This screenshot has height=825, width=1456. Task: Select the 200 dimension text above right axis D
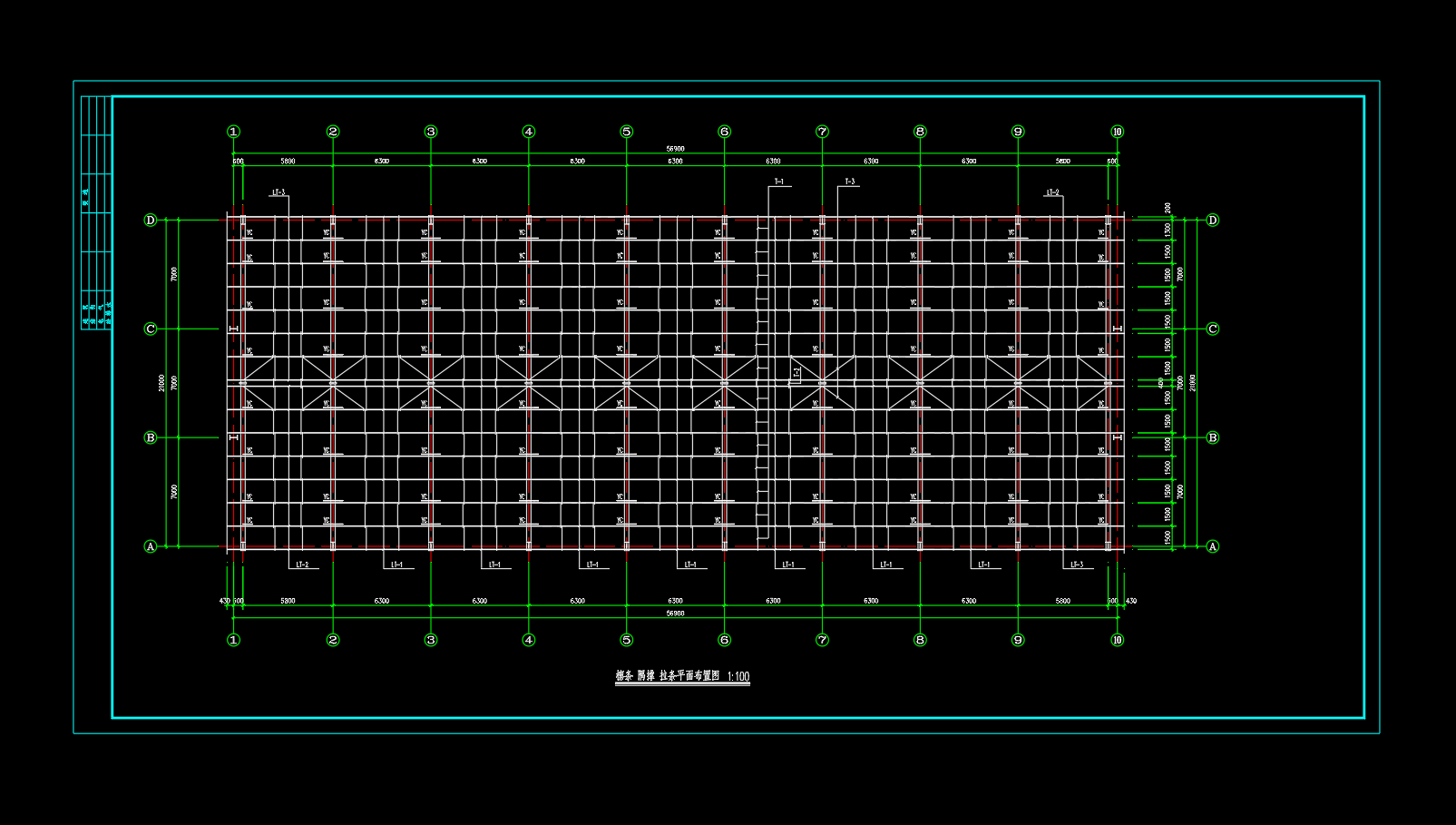click(1168, 208)
